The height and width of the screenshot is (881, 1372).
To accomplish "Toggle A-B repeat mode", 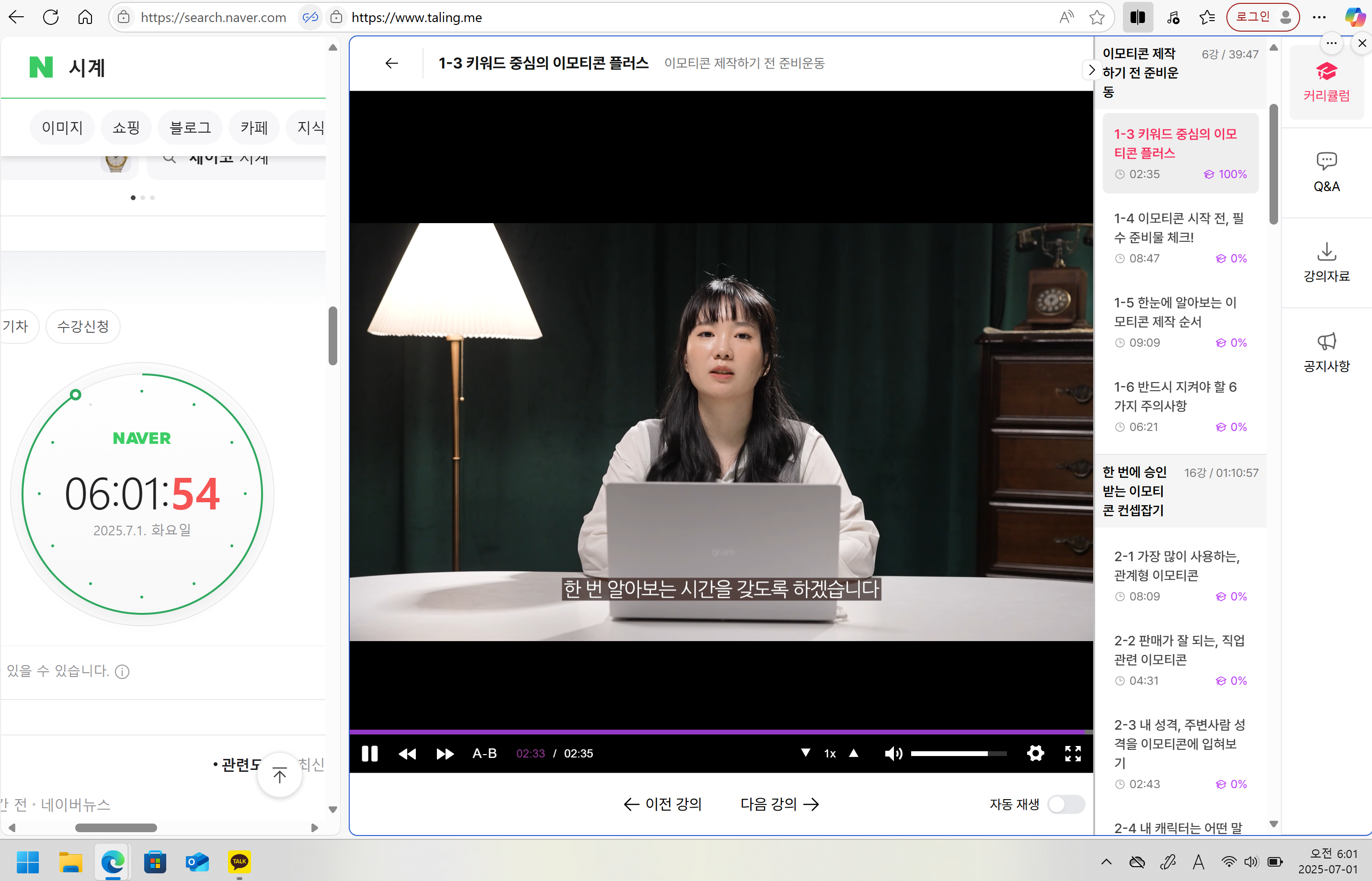I will pyautogui.click(x=484, y=754).
